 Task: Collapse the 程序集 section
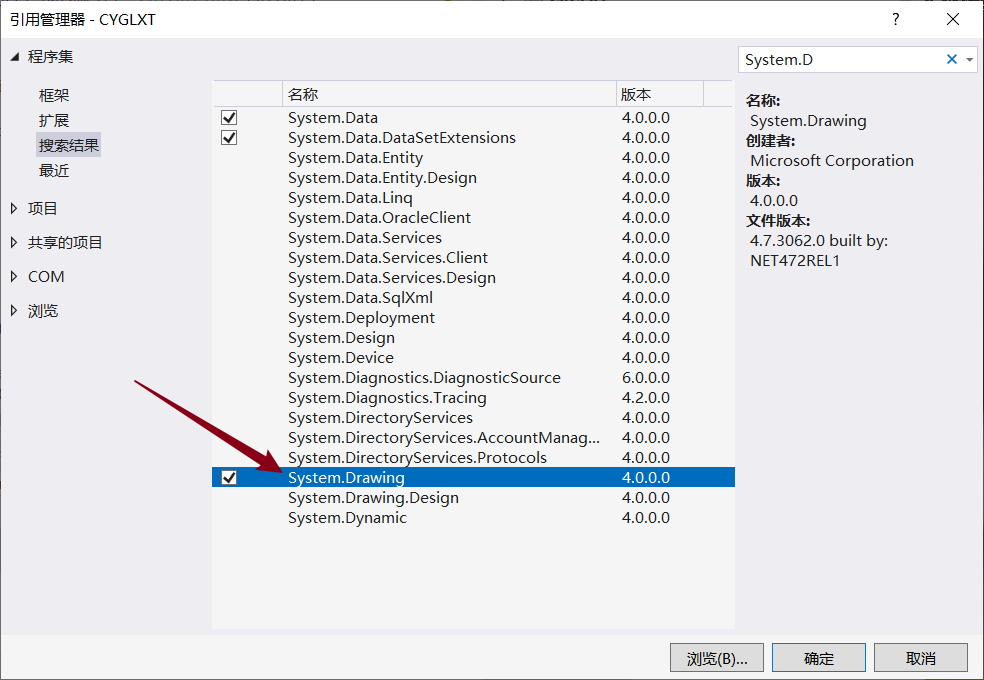[14, 57]
